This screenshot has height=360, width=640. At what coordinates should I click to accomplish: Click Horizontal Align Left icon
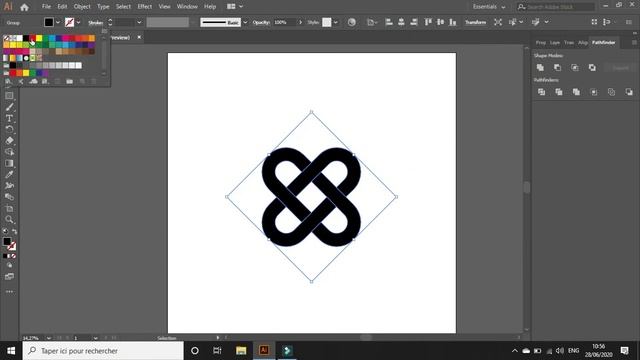point(389,22)
